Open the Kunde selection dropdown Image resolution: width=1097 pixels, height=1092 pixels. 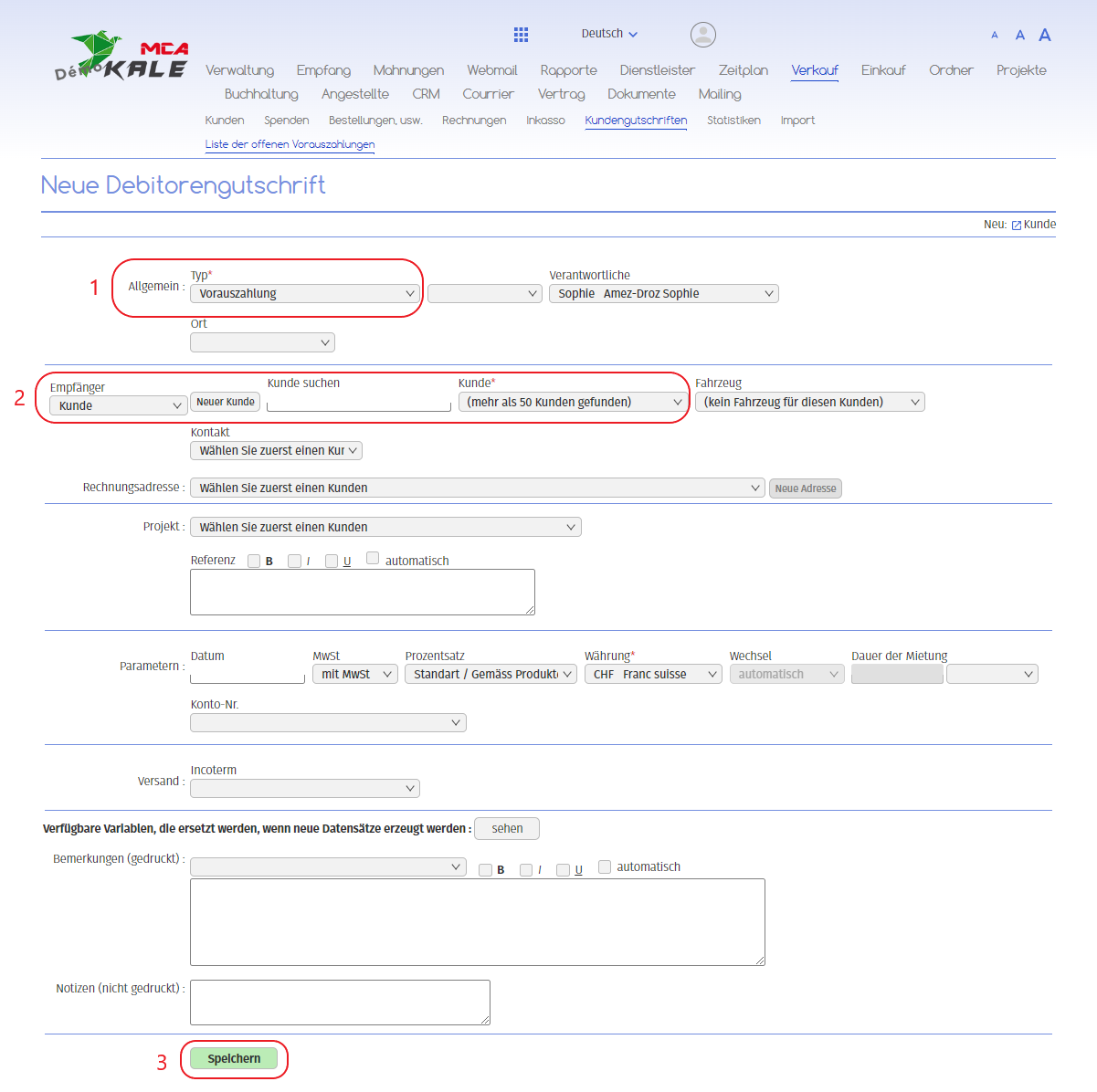tap(573, 402)
